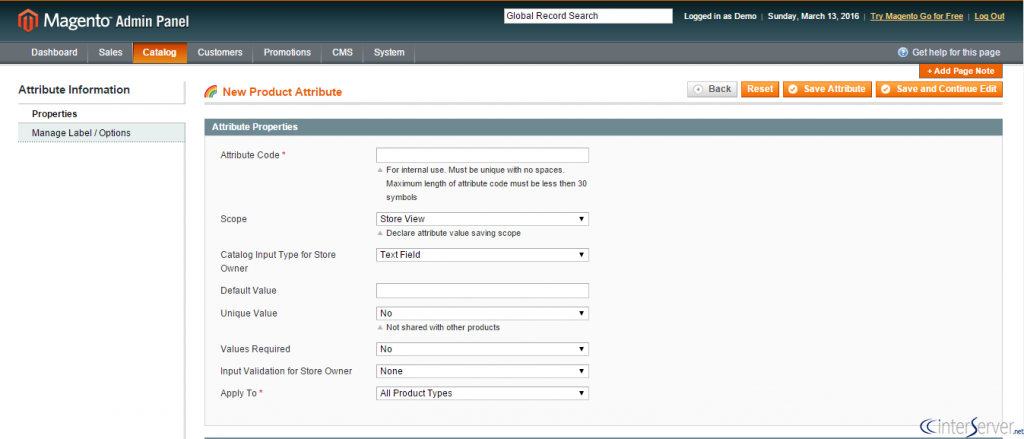1024x439 pixels.
Task: Click the Reset button
Action: 760,89
